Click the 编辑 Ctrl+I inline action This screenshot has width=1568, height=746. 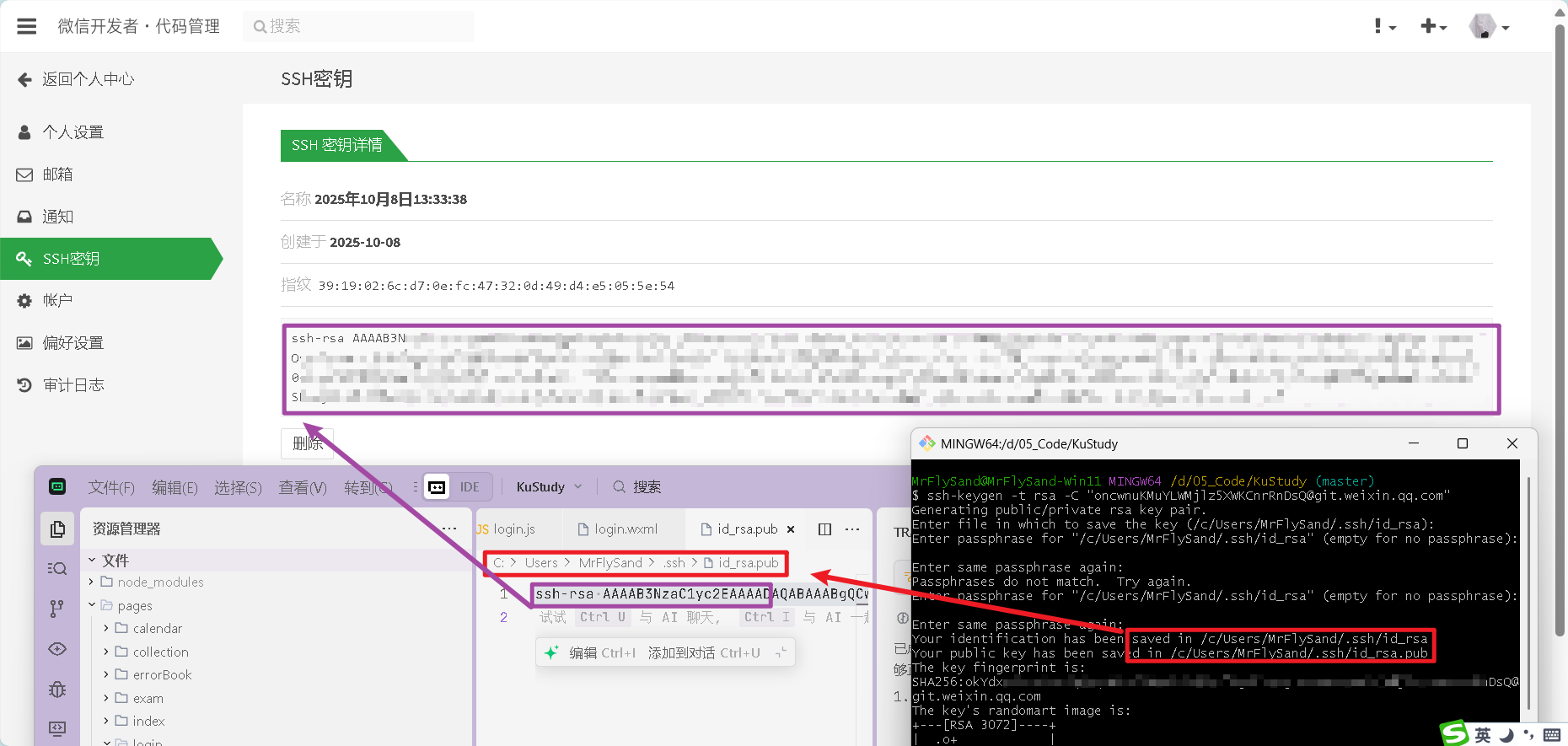[x=602, y=652]
